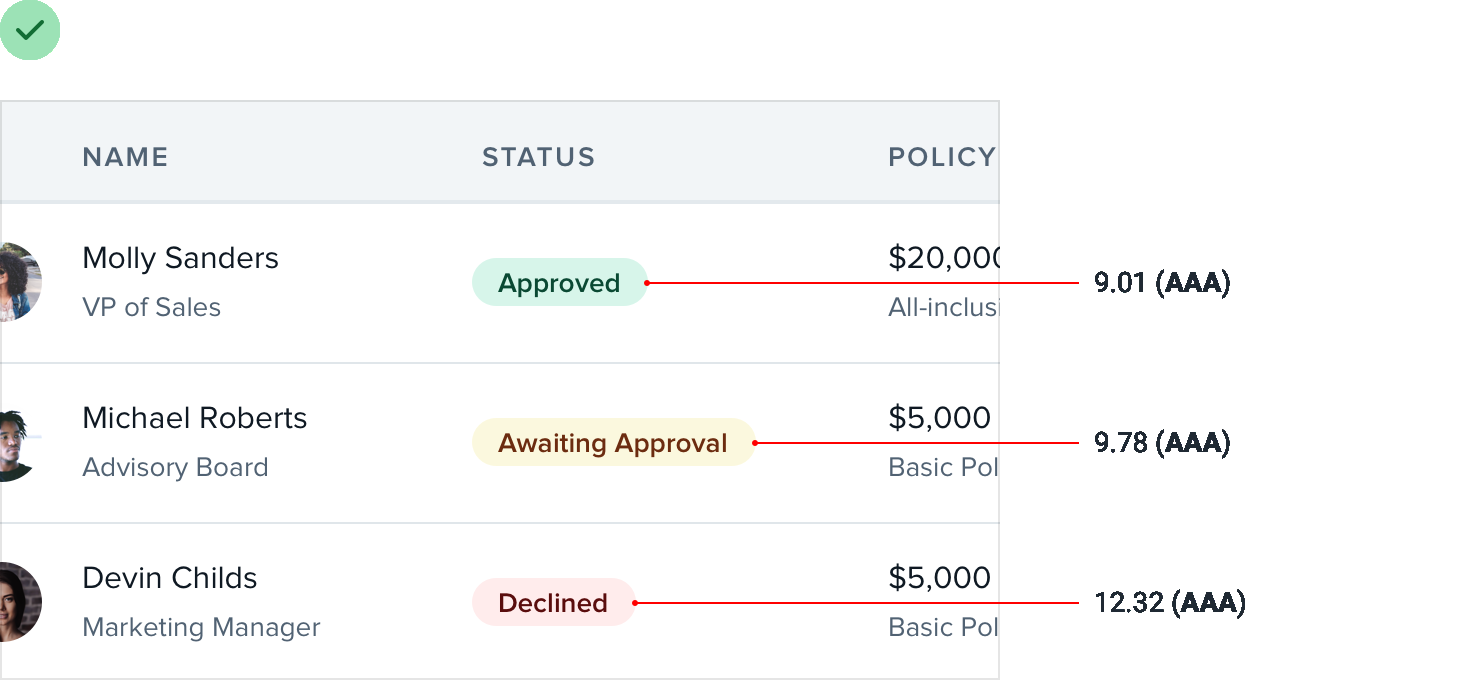1480x680 pixels.
Task: Click the 9.78 (AAA) contrast label
Action: [1161, 443]
